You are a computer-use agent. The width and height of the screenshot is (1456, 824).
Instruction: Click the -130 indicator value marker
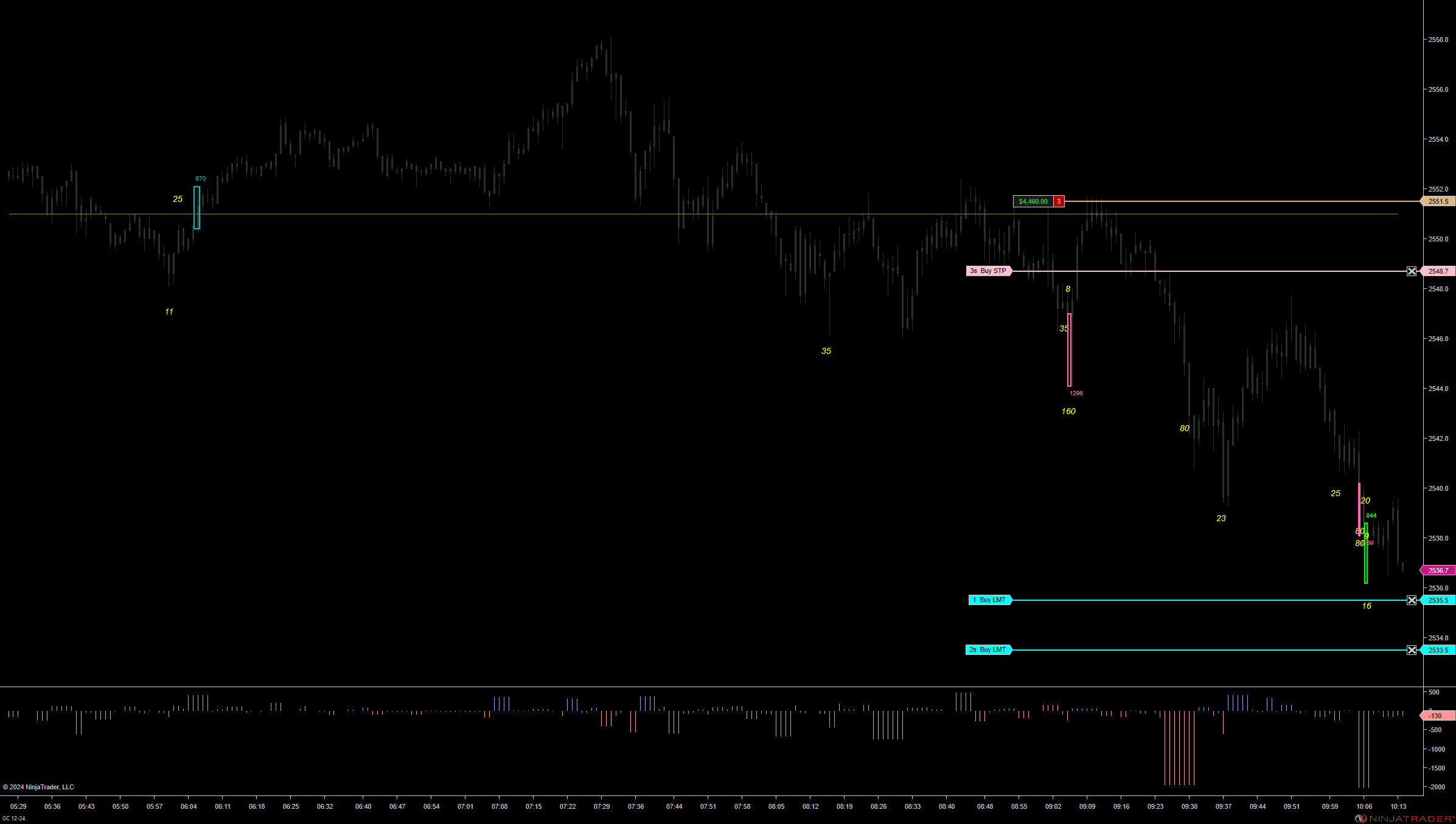click(x=1437, y=716)
